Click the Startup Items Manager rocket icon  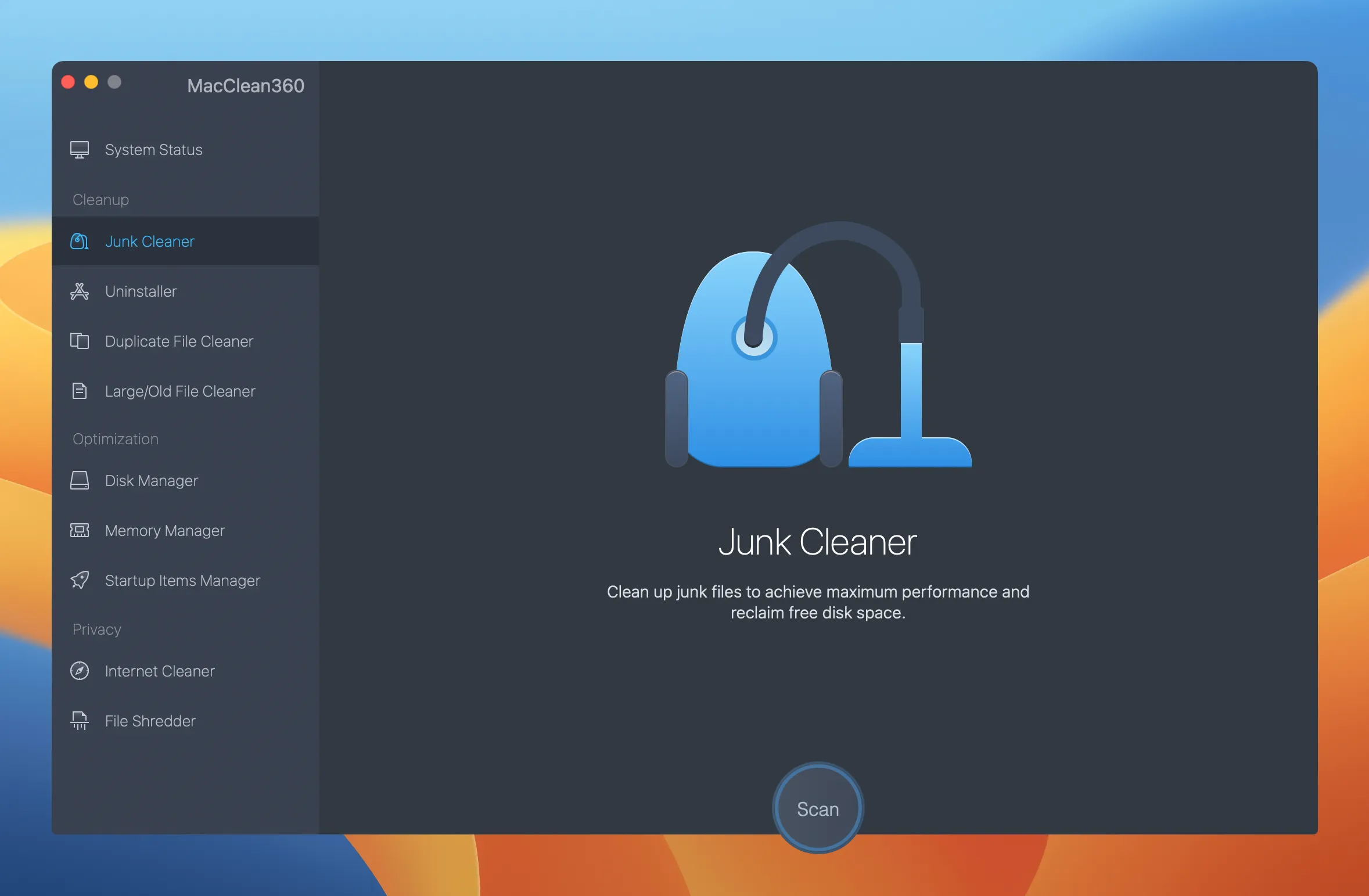click(80, 581)
